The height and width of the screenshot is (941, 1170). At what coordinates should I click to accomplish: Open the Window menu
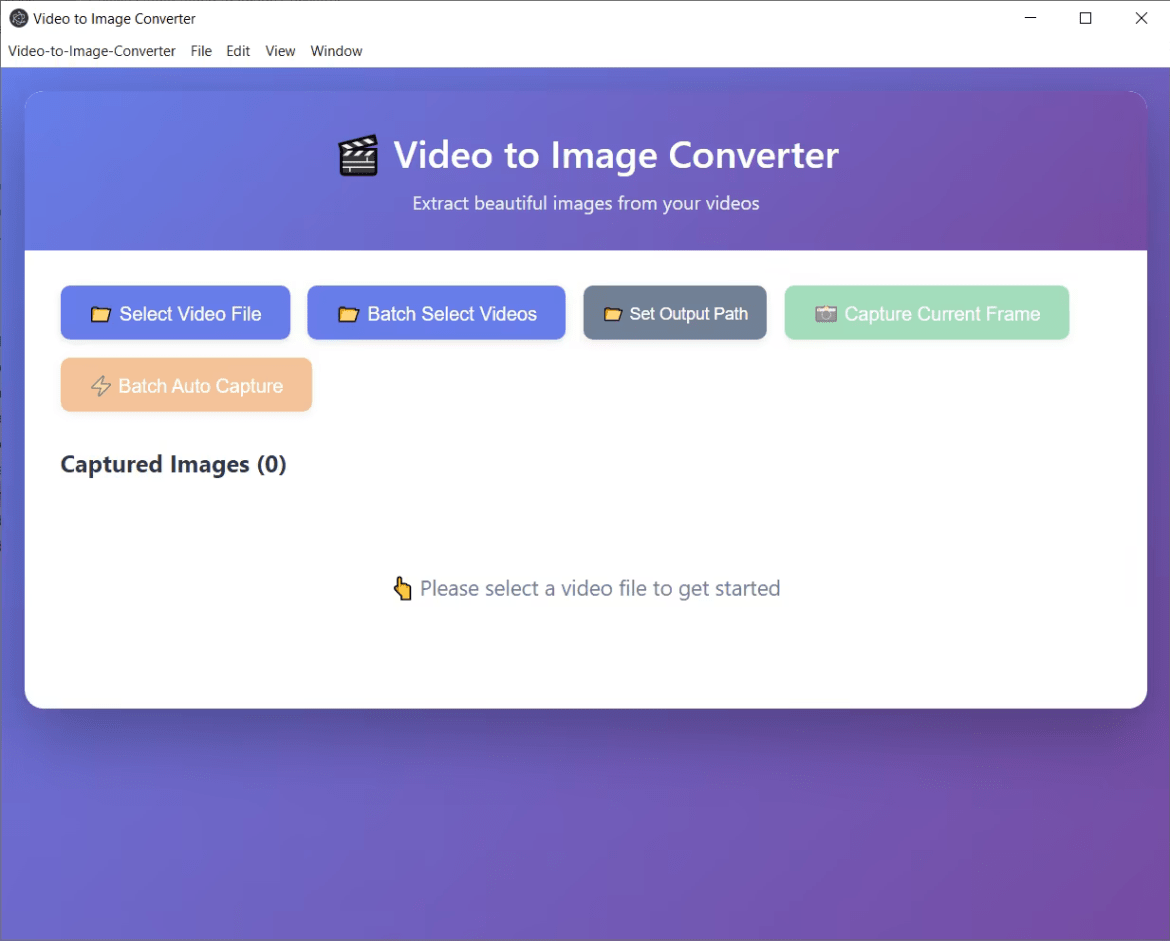(x=336, y=51)
